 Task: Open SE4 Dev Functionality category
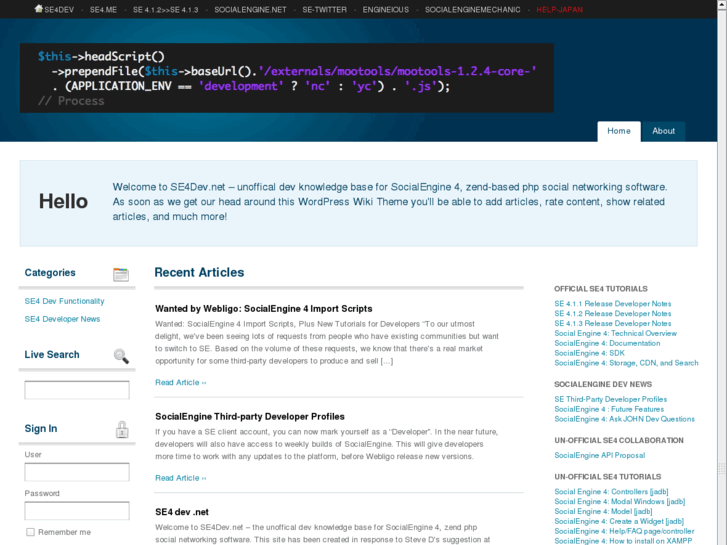pyautogui.click(x=64, y=301)
